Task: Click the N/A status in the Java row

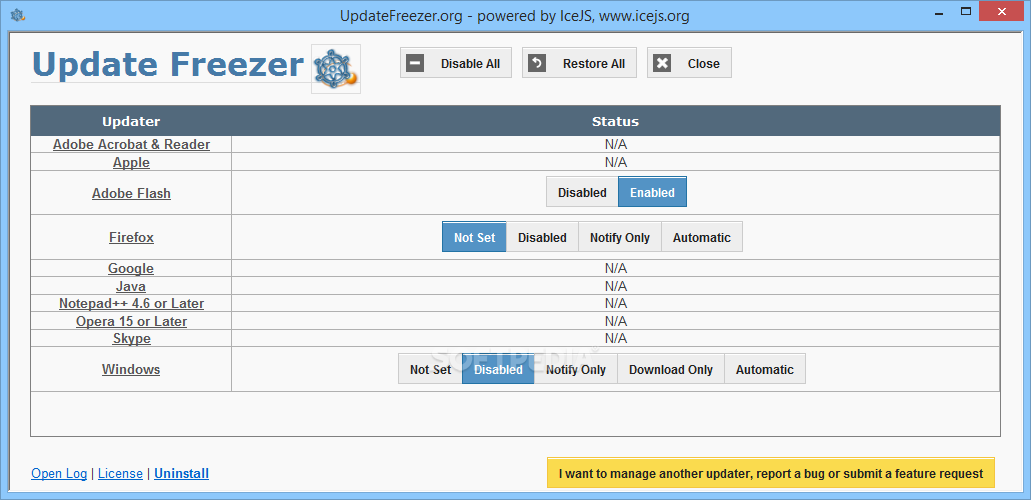Action: pyautogui.click(x=615, y=286)
